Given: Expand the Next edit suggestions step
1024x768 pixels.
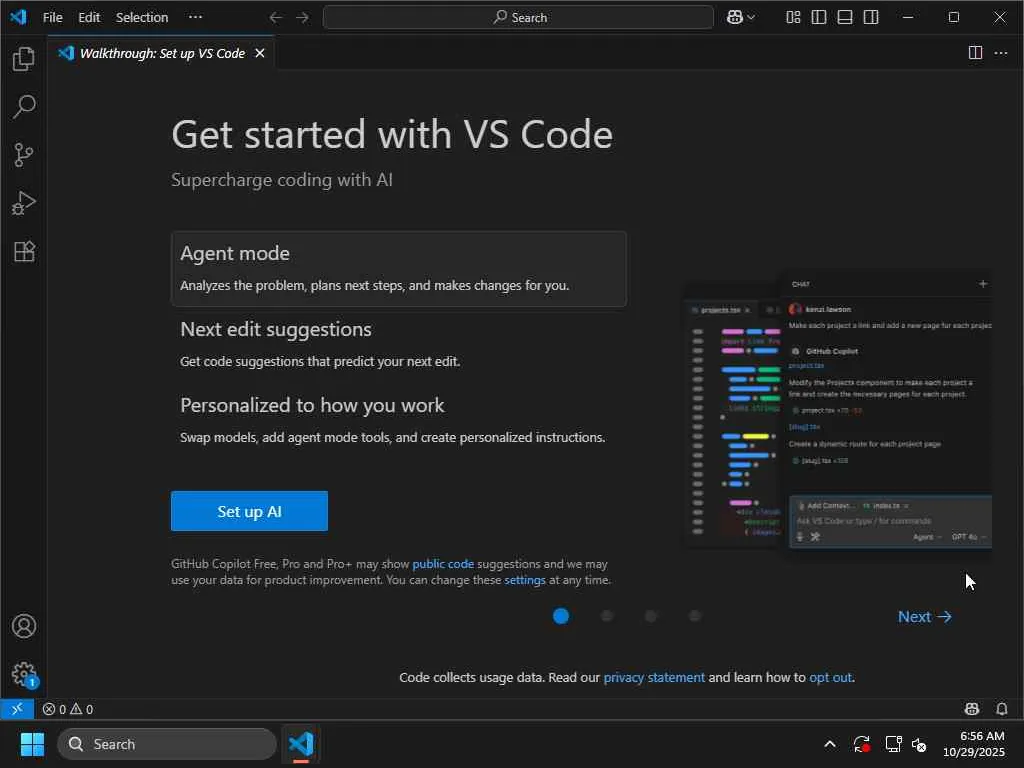Looking at the screenshot, I should click(398, 344).
